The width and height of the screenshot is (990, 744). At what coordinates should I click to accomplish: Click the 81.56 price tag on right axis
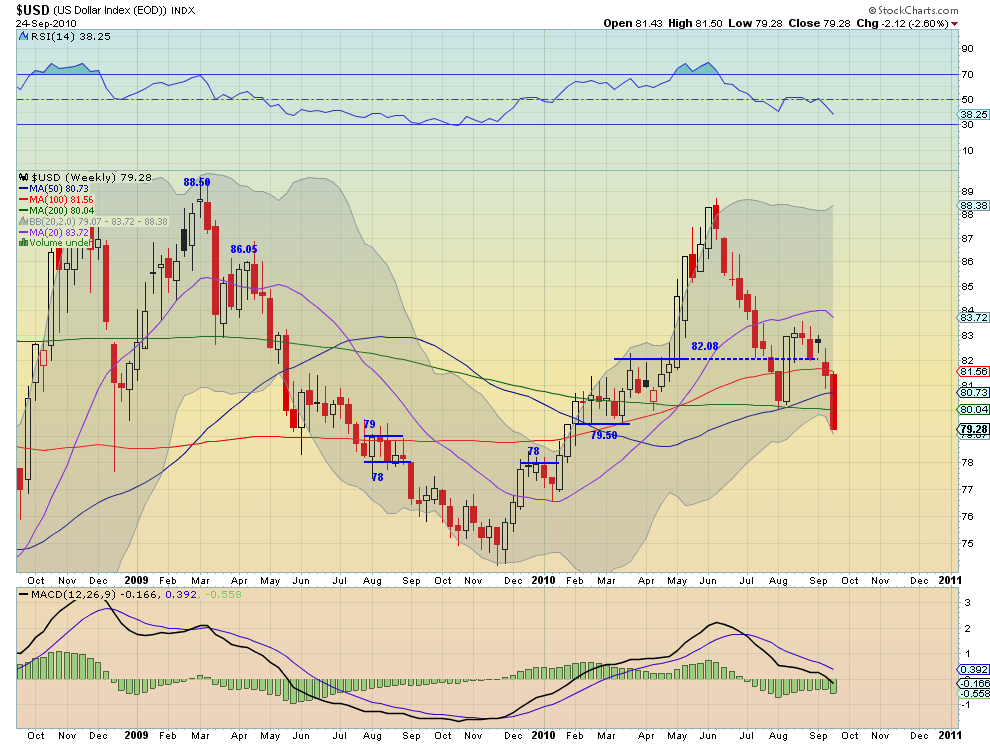click(974, 371)
